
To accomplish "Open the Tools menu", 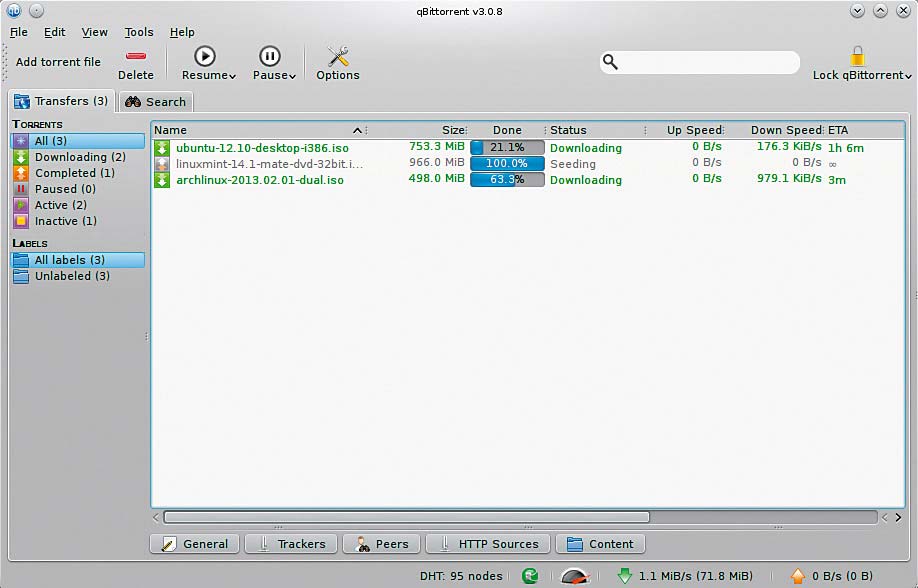I will 139,32.
